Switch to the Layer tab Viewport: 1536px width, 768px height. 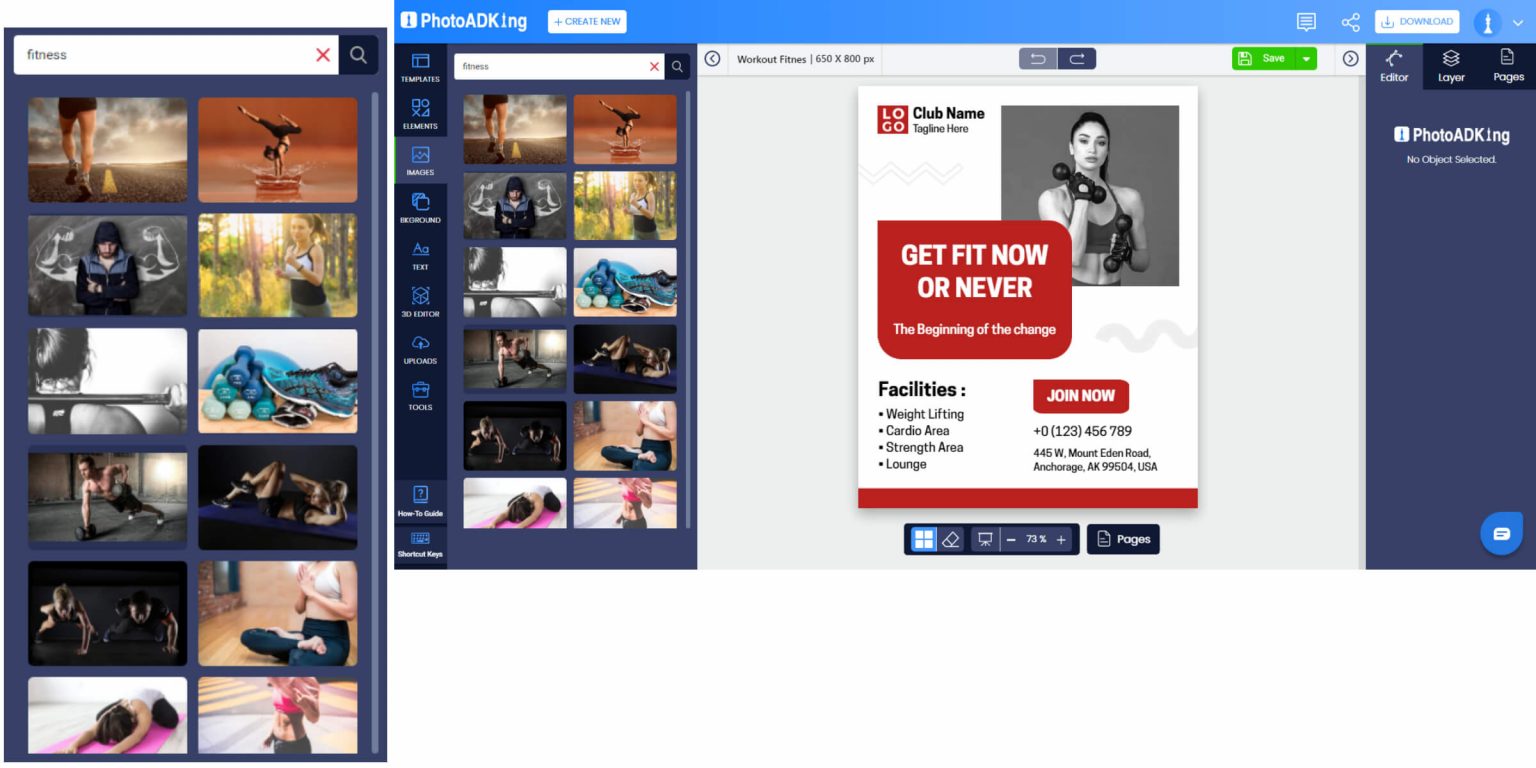click(1451, 66)
